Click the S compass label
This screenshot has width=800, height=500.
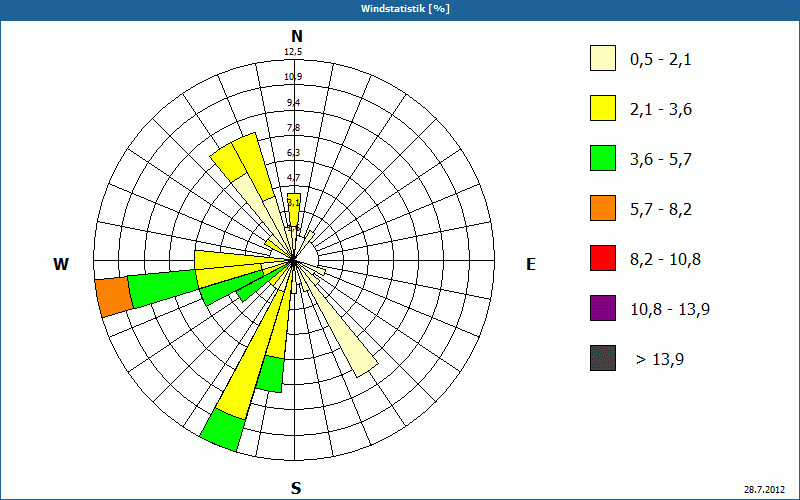click(296, 488)
